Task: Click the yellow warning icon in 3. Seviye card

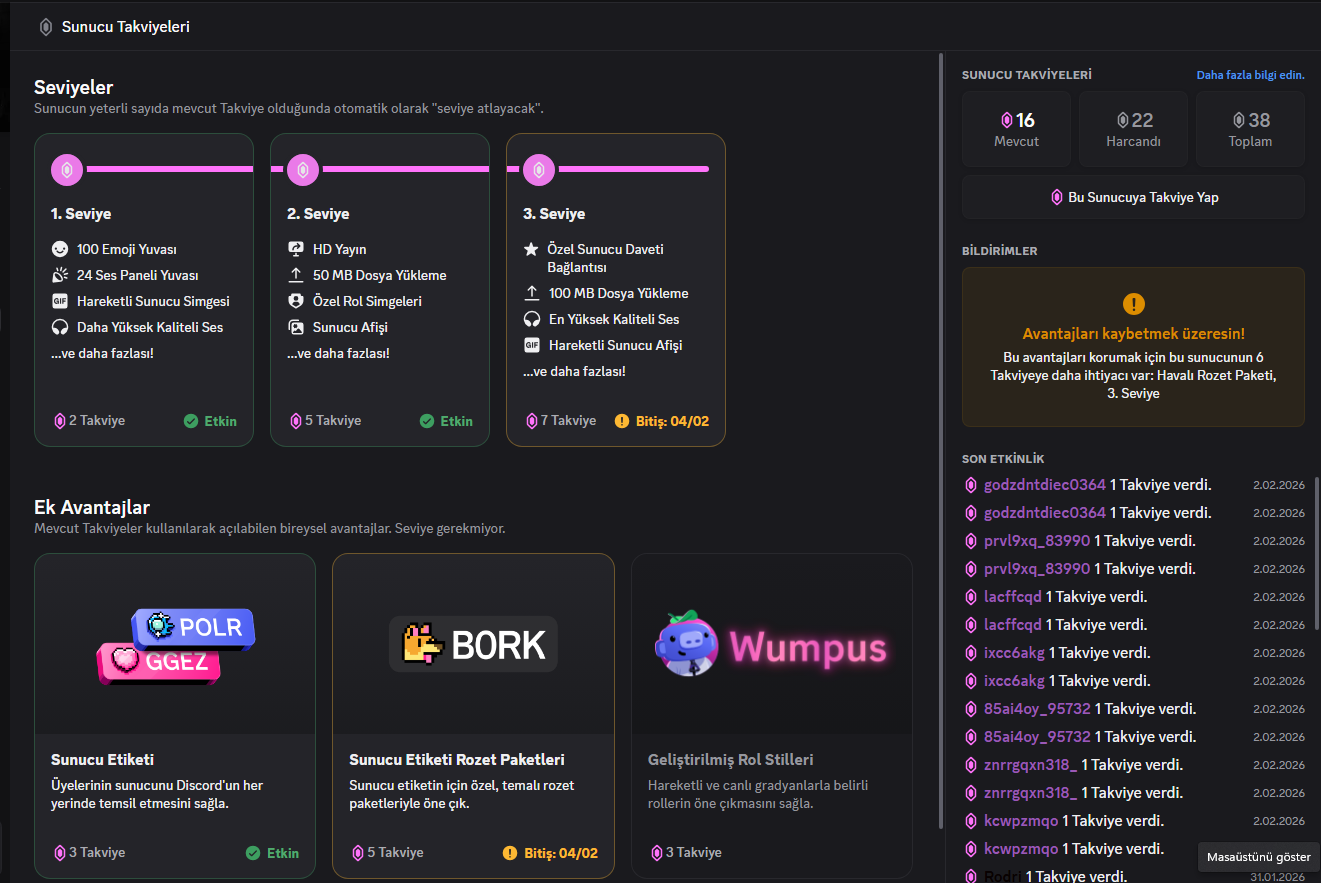Action: pos(622,421)
